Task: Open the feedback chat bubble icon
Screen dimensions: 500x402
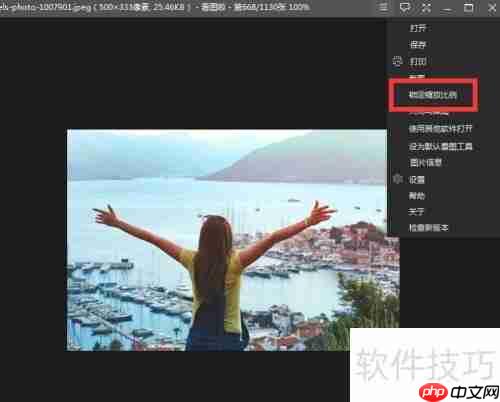Action: click(x=405, y=7)
